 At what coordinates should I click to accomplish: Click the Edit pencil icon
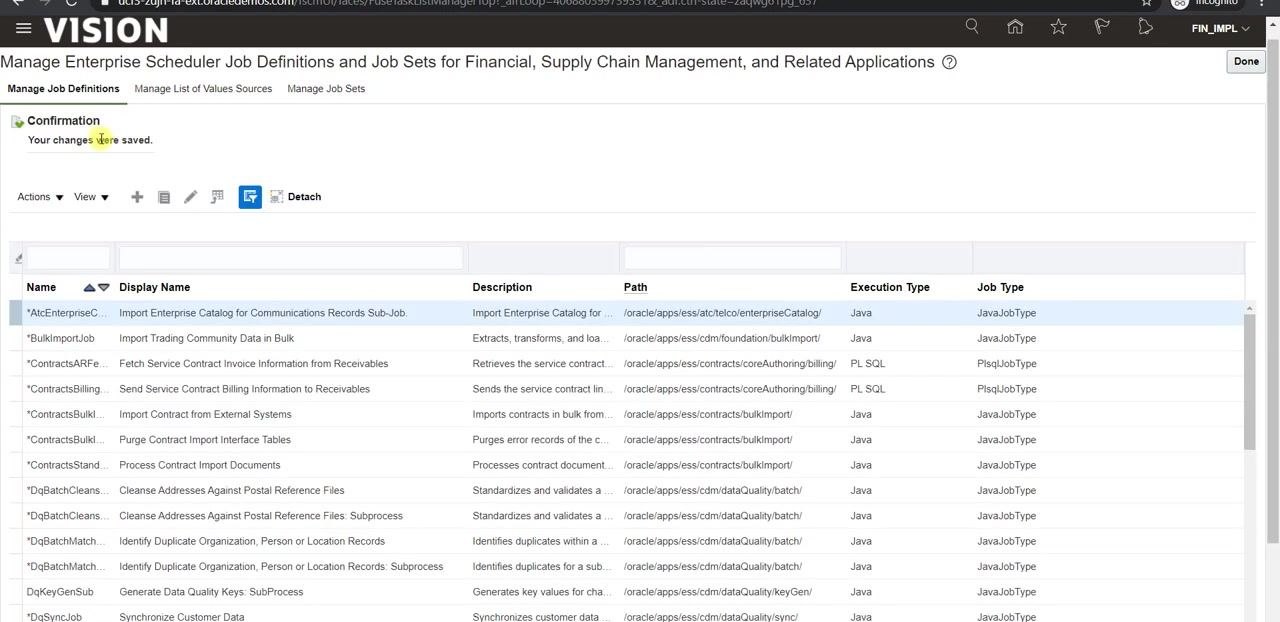coord(190,197)
